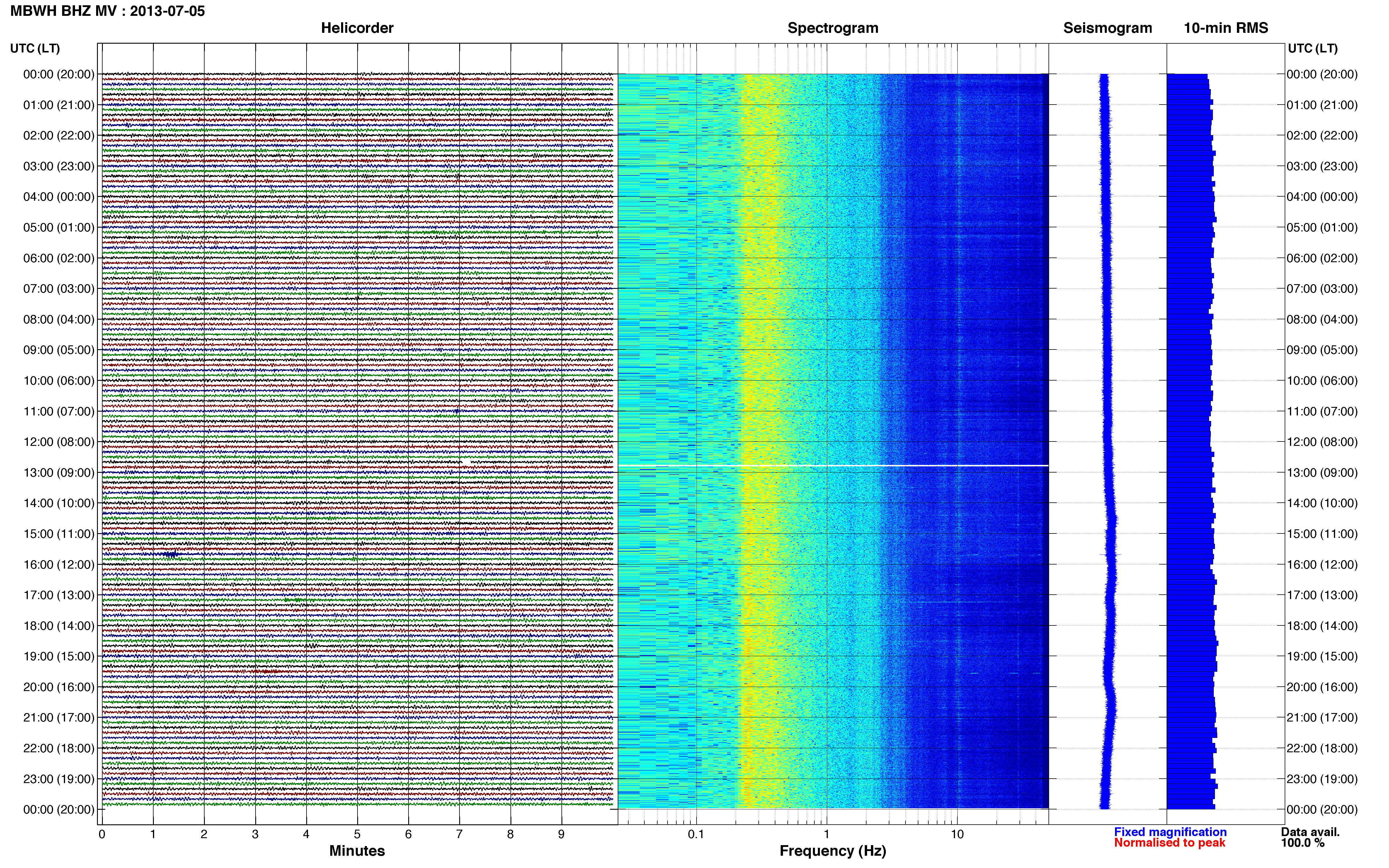Select the 'Frequency (Hz)' axis label
The height and width of the screenshot is (868, 1389).
tap(833, 851)
